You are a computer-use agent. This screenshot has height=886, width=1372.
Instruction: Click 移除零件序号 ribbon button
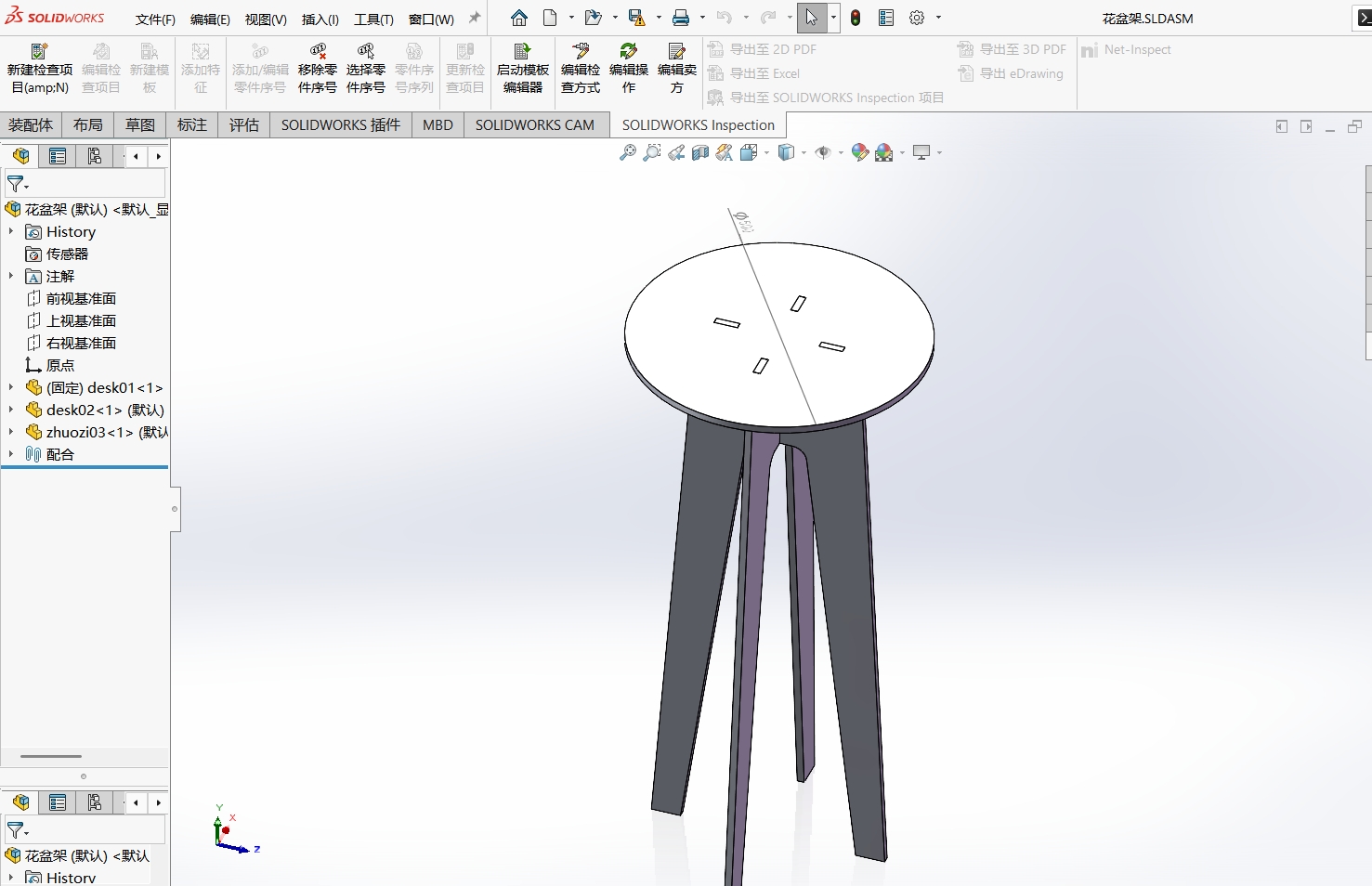tap(318, 68)
